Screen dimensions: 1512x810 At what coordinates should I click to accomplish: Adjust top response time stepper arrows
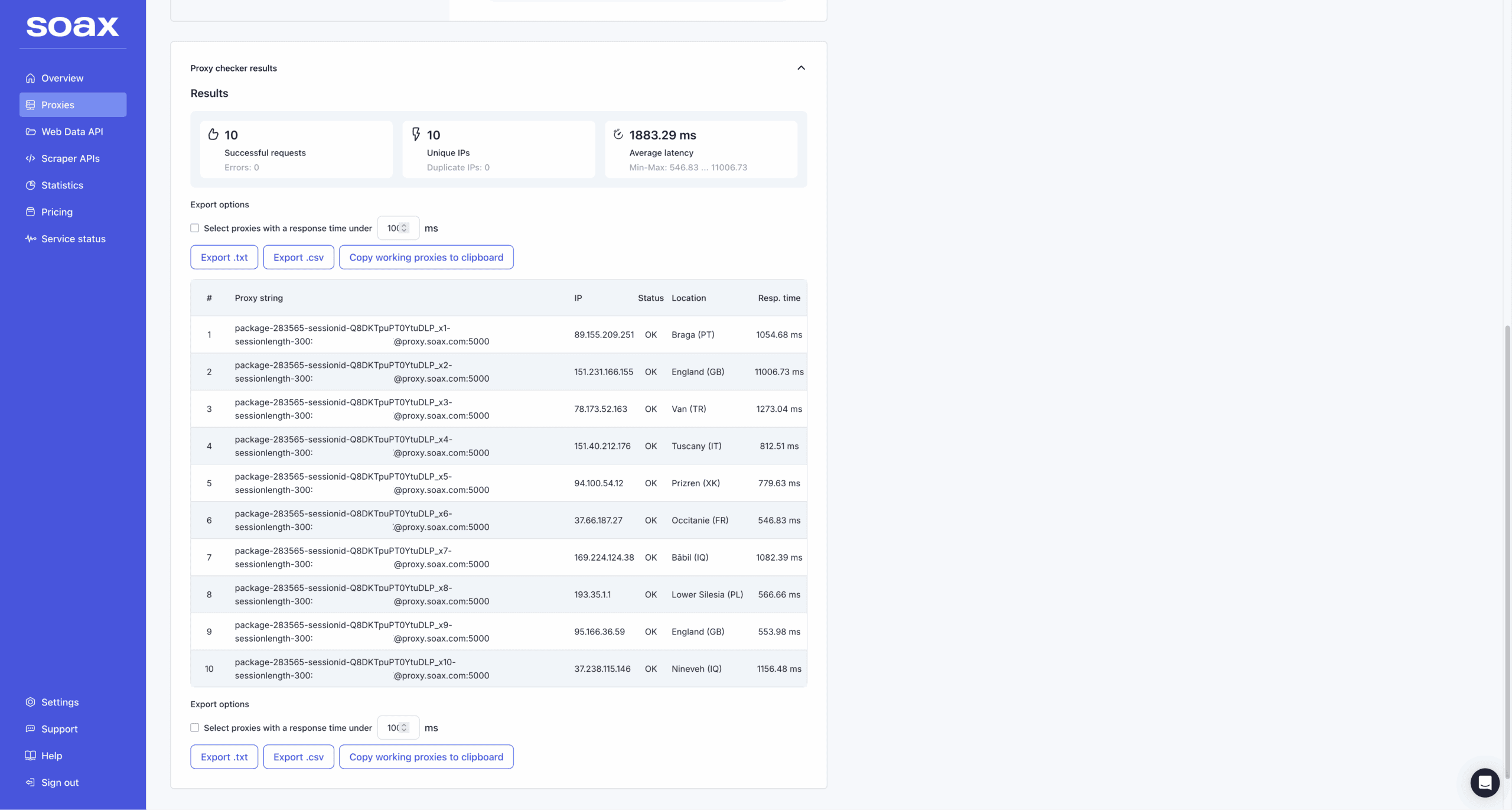(x=405, y=228)
